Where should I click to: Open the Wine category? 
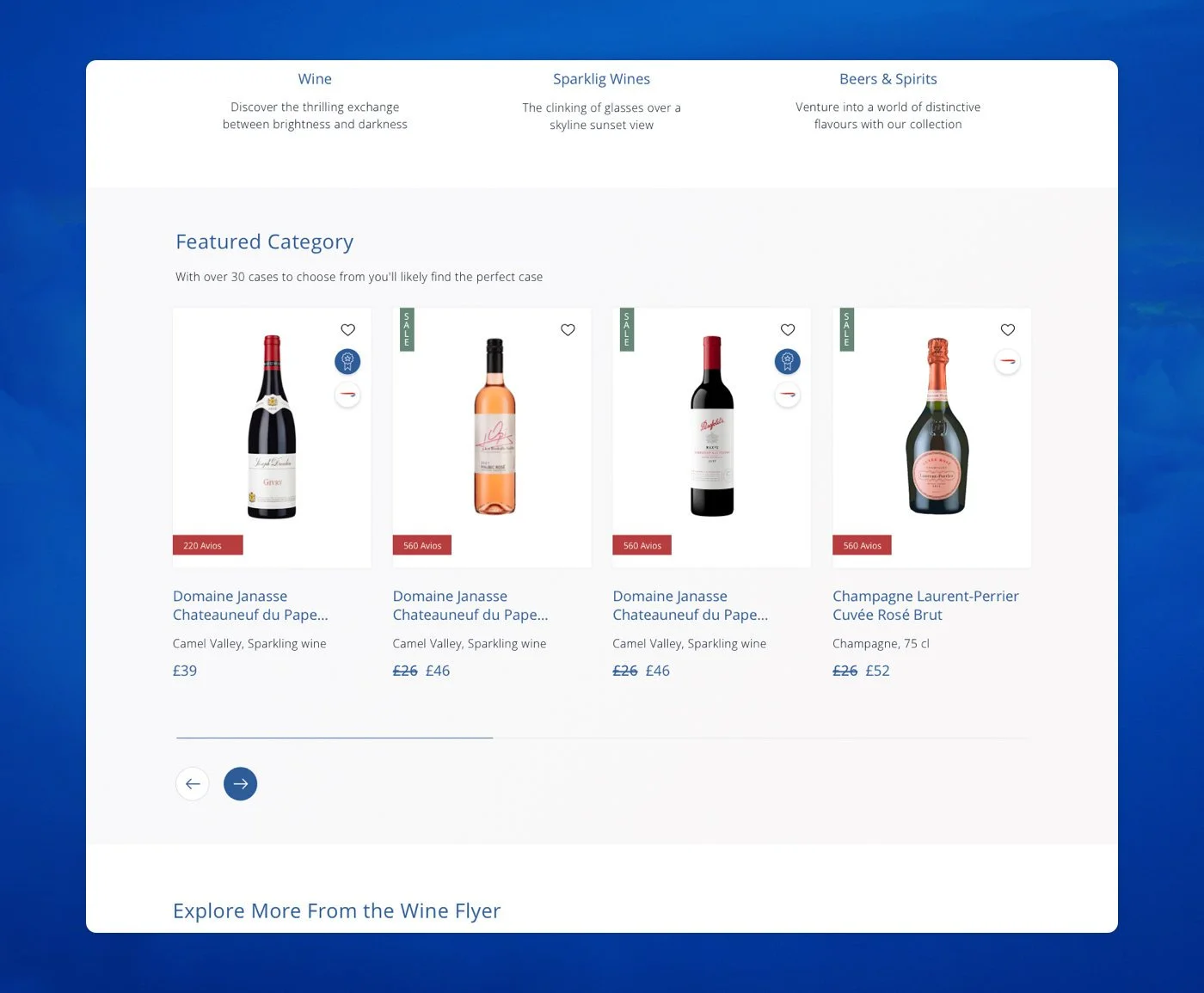[315, 79]
